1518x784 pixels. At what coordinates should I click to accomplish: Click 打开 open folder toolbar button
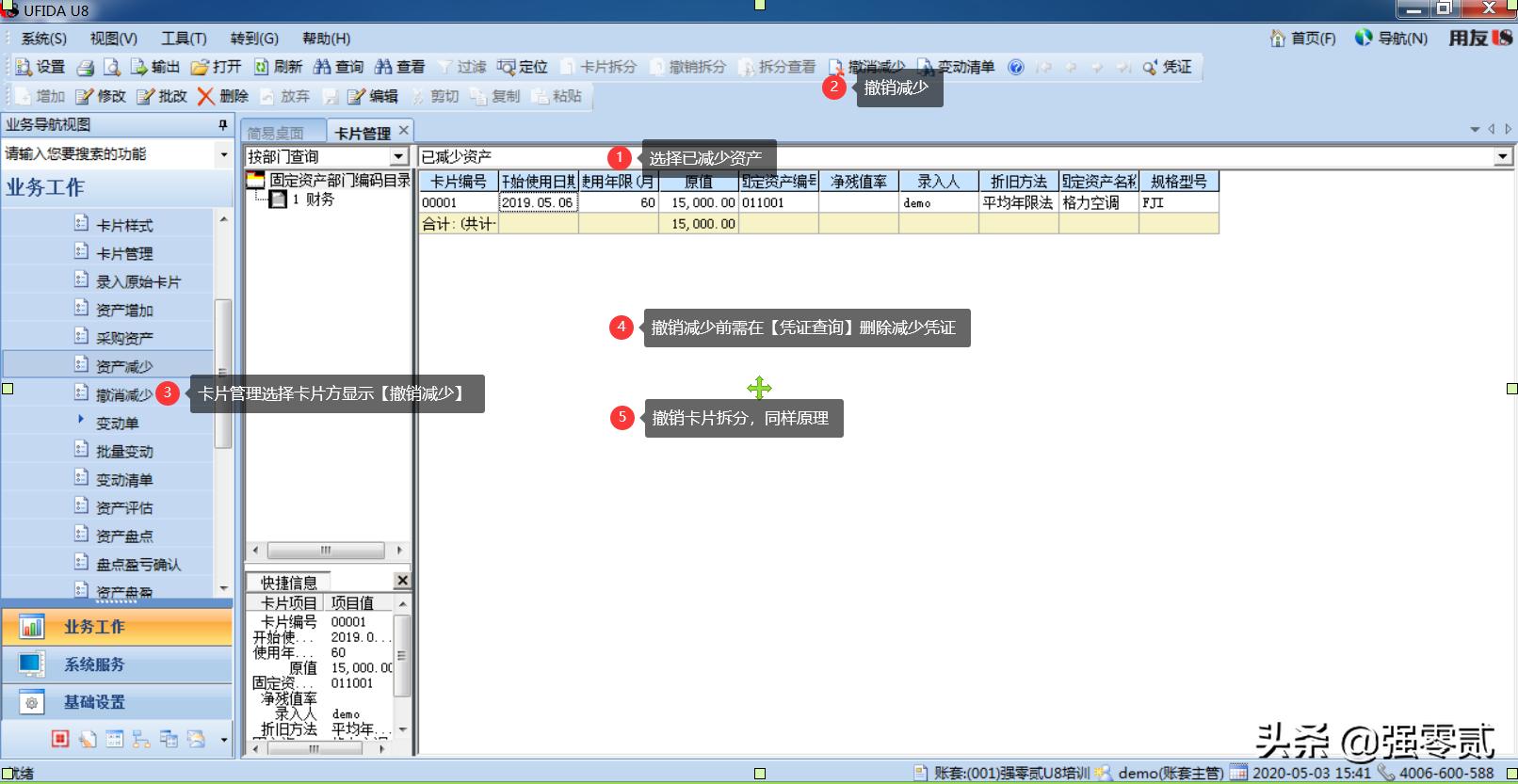pos(216,67)
